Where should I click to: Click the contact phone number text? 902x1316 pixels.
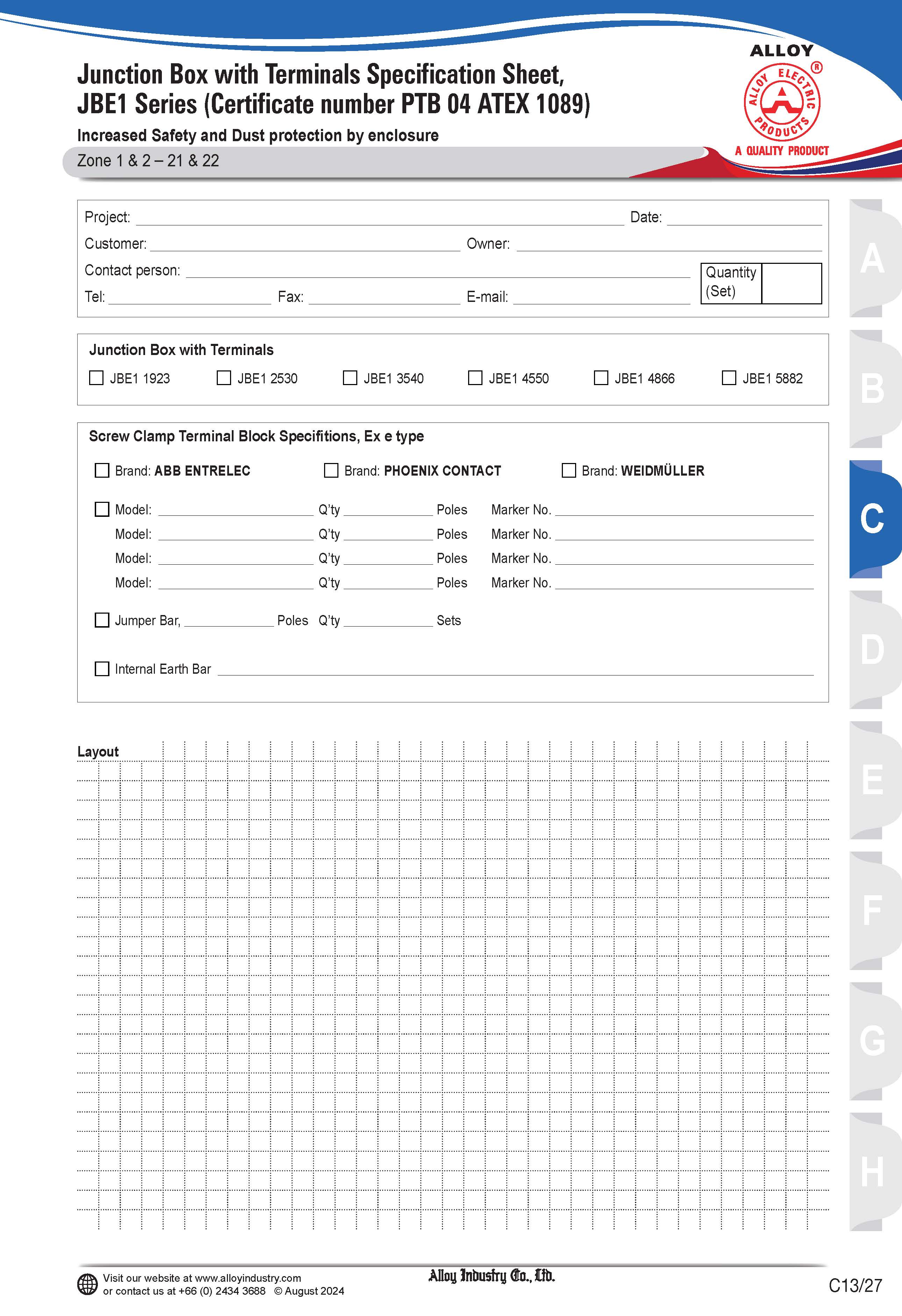[x=222, y=1291]
